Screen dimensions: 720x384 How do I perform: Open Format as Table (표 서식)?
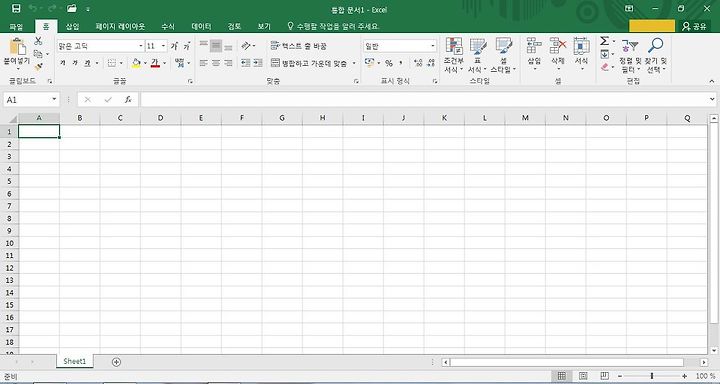click(x=477, y=55)
